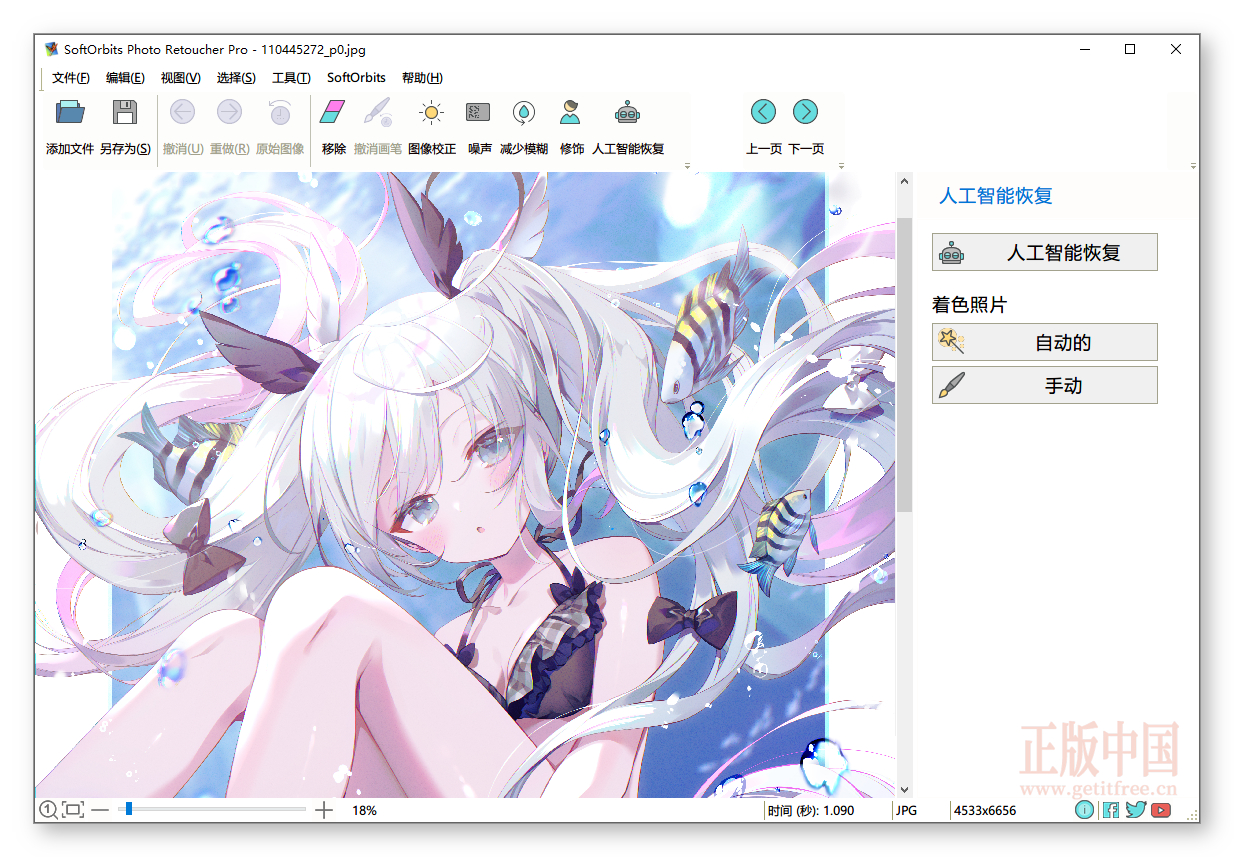
Task: Open the 选择(S) menu
Action: click(x=236, y=78)
